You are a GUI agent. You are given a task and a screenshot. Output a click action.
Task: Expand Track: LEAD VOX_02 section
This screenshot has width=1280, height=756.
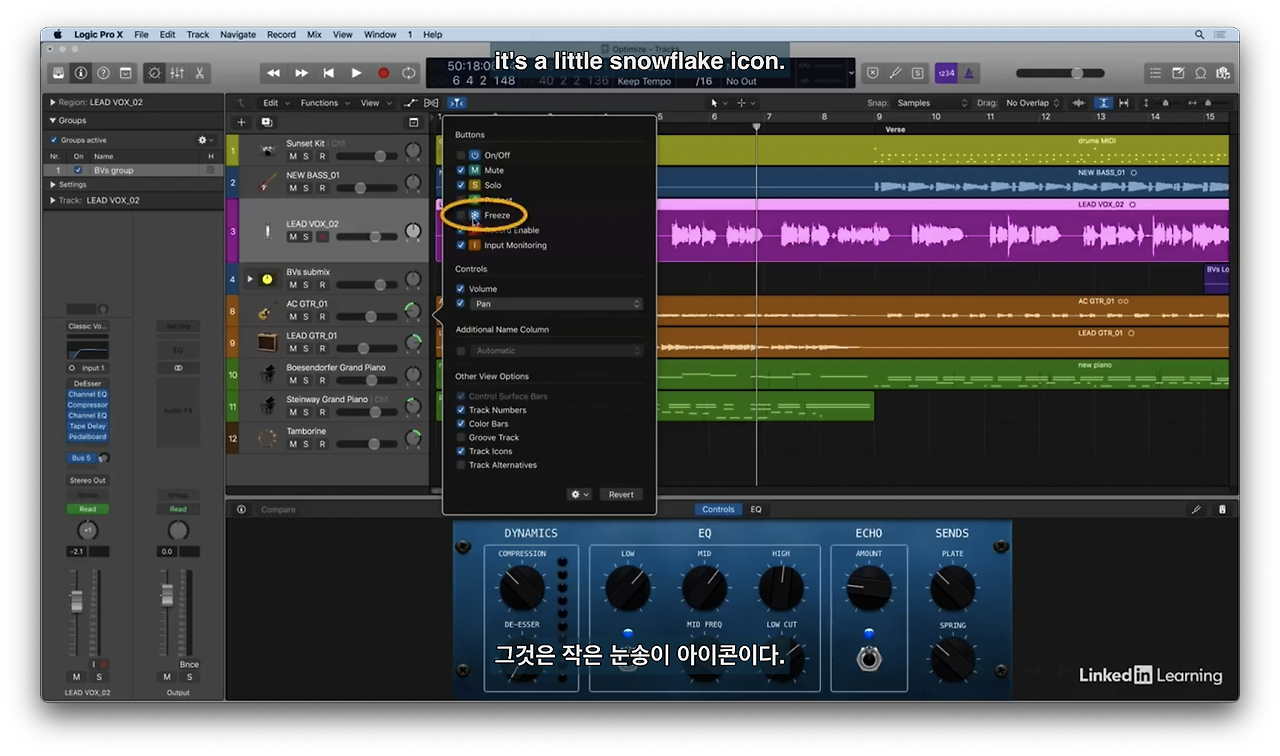pyautogui.click(x=52, y=200)
